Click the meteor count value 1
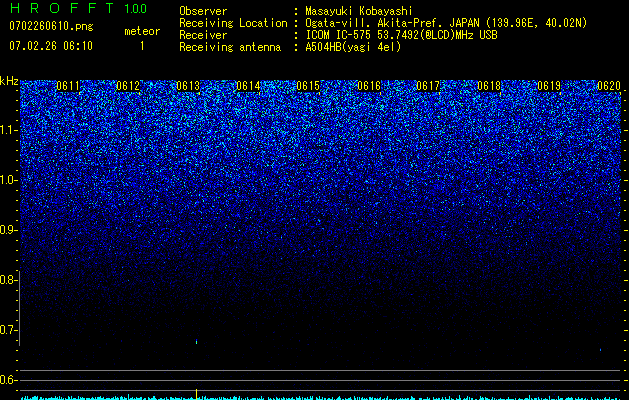 [x=142, y=46]
